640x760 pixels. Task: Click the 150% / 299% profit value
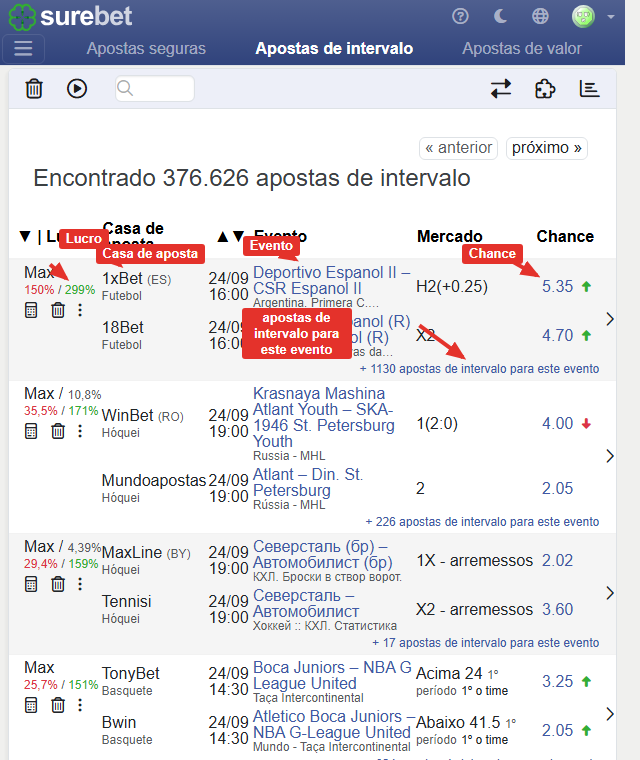tap(60, 290)
